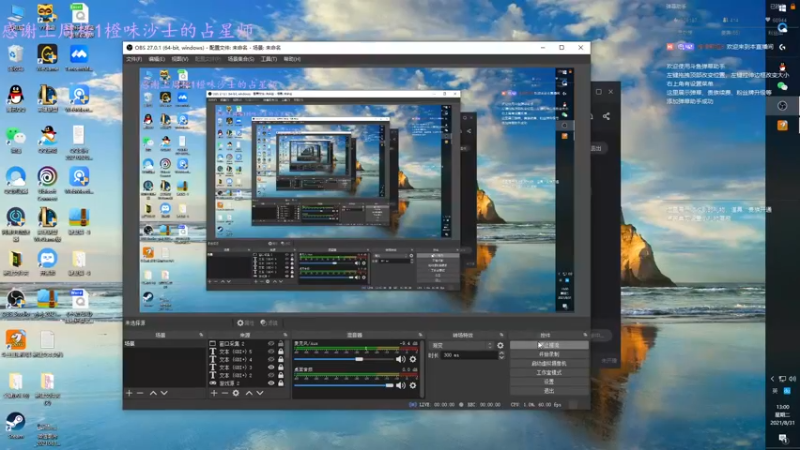Toggle visibility of 文本 (GDI+) 2 source
Image resolution: width=800 pixels, height=450 pixels.
click(271, 375)
